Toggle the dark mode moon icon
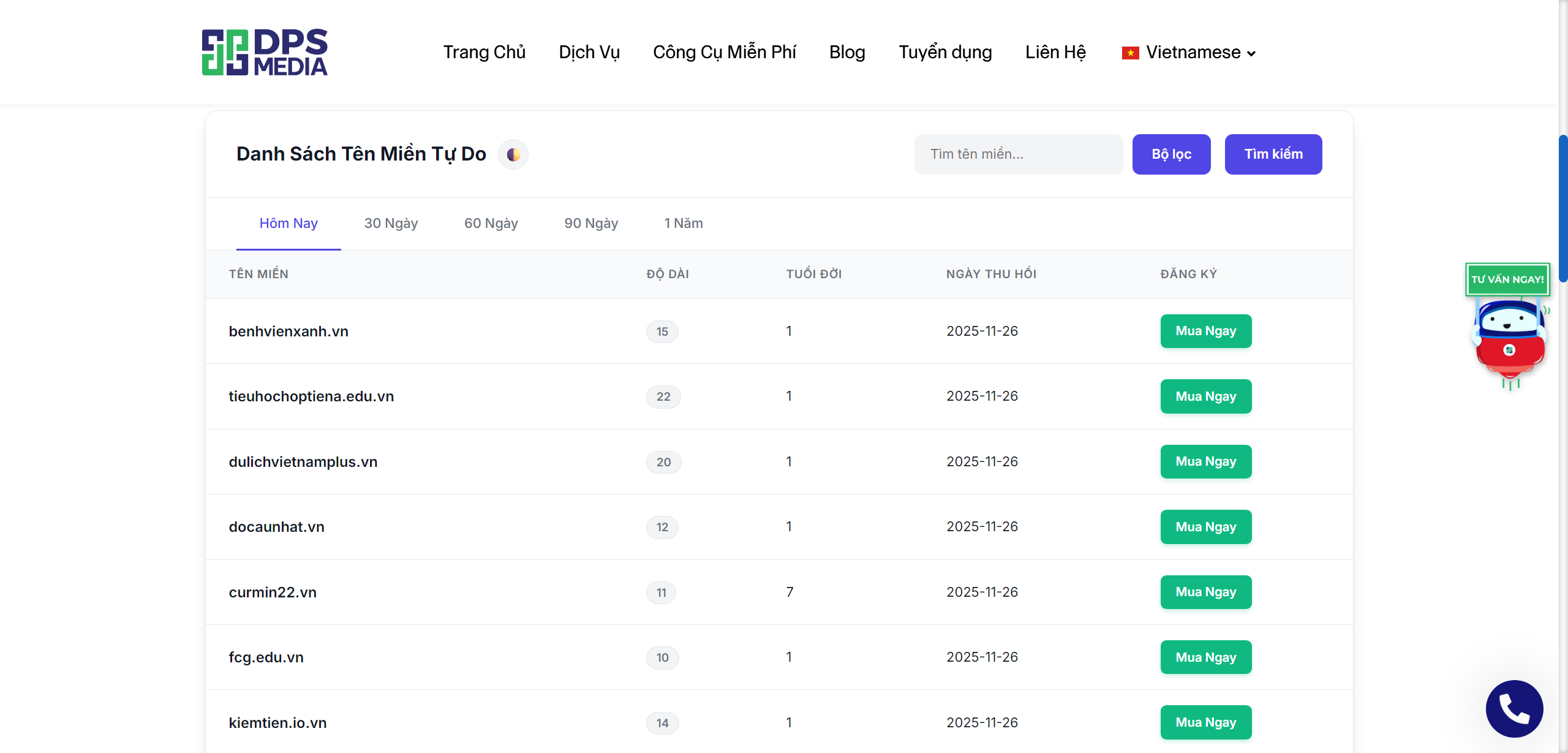Image resolution: width=1568 pixels, height=753 pixels. coord(513,154)
